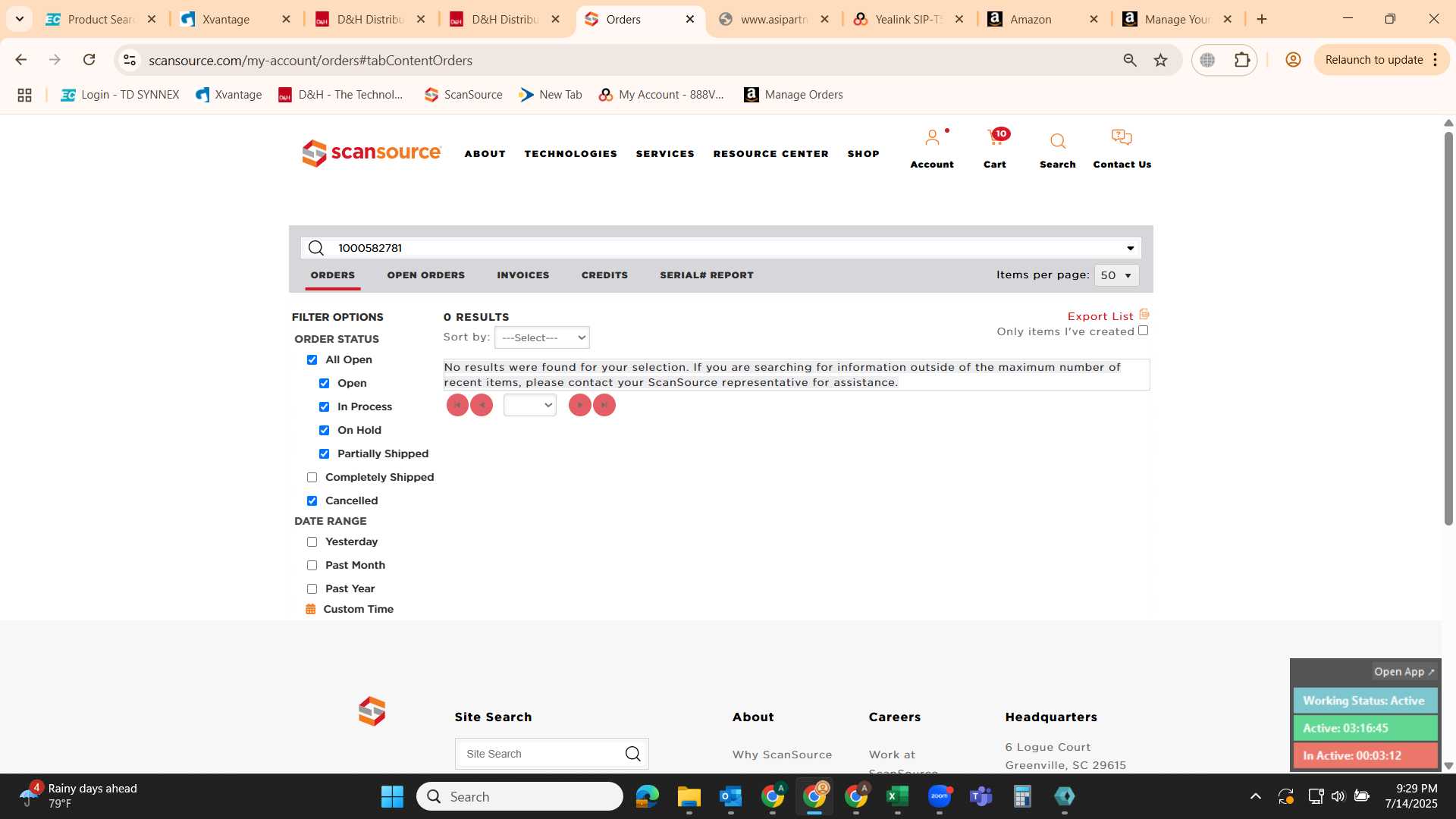Viewport: 1456px width, 819px height.
Task: Click the ScanSource logo in the header
Action: [x=372, y=153]
